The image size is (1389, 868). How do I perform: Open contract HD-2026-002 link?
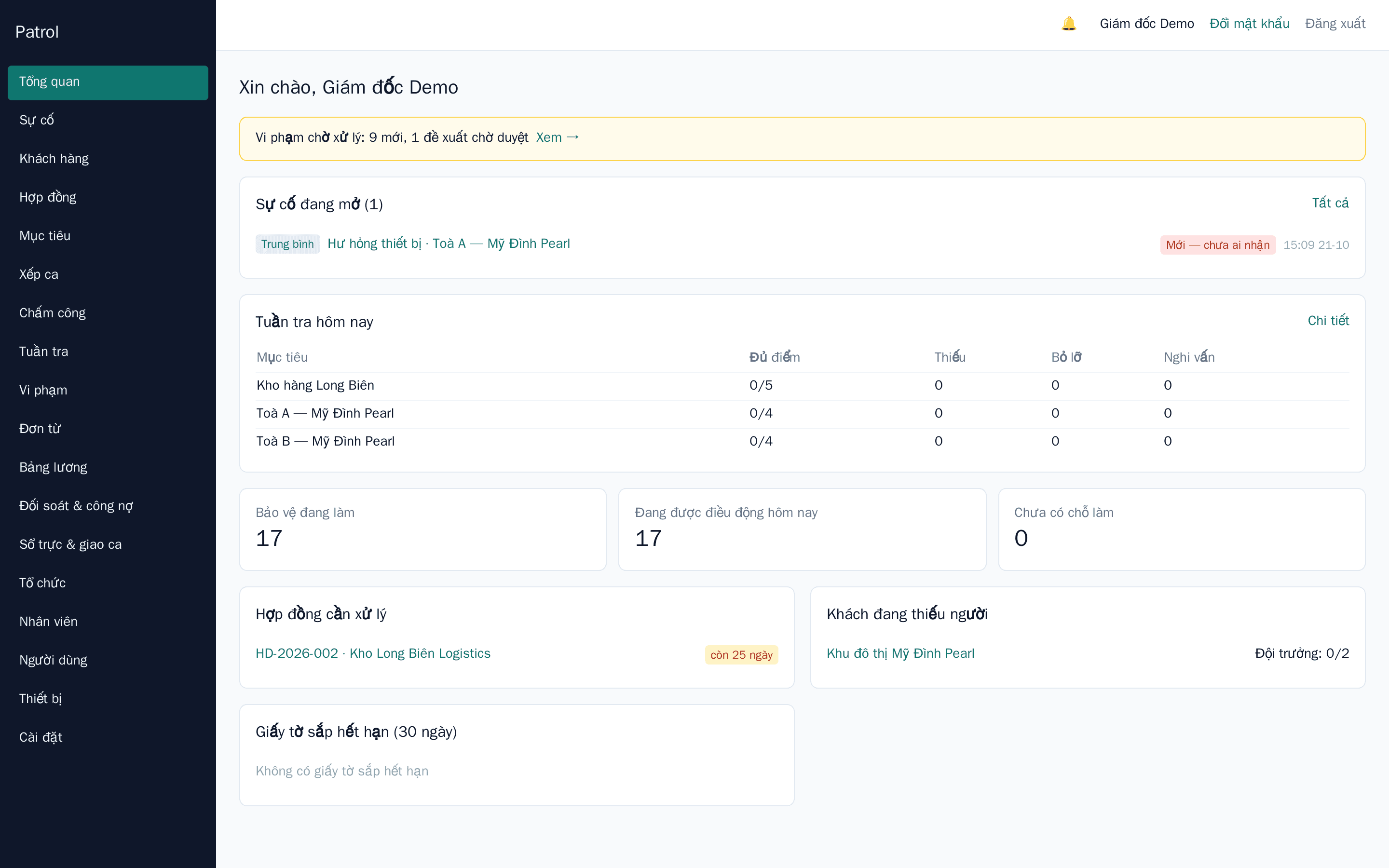[372, 653]
